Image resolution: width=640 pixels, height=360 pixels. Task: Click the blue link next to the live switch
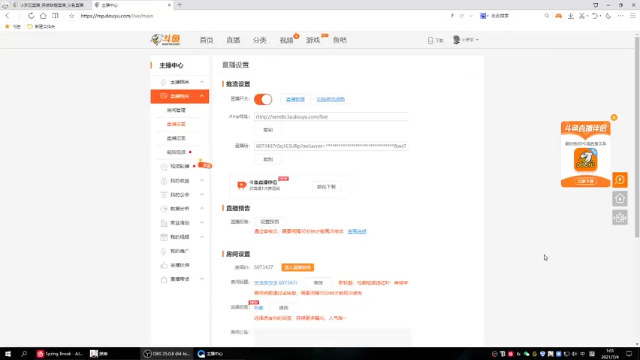click(295, 99)
